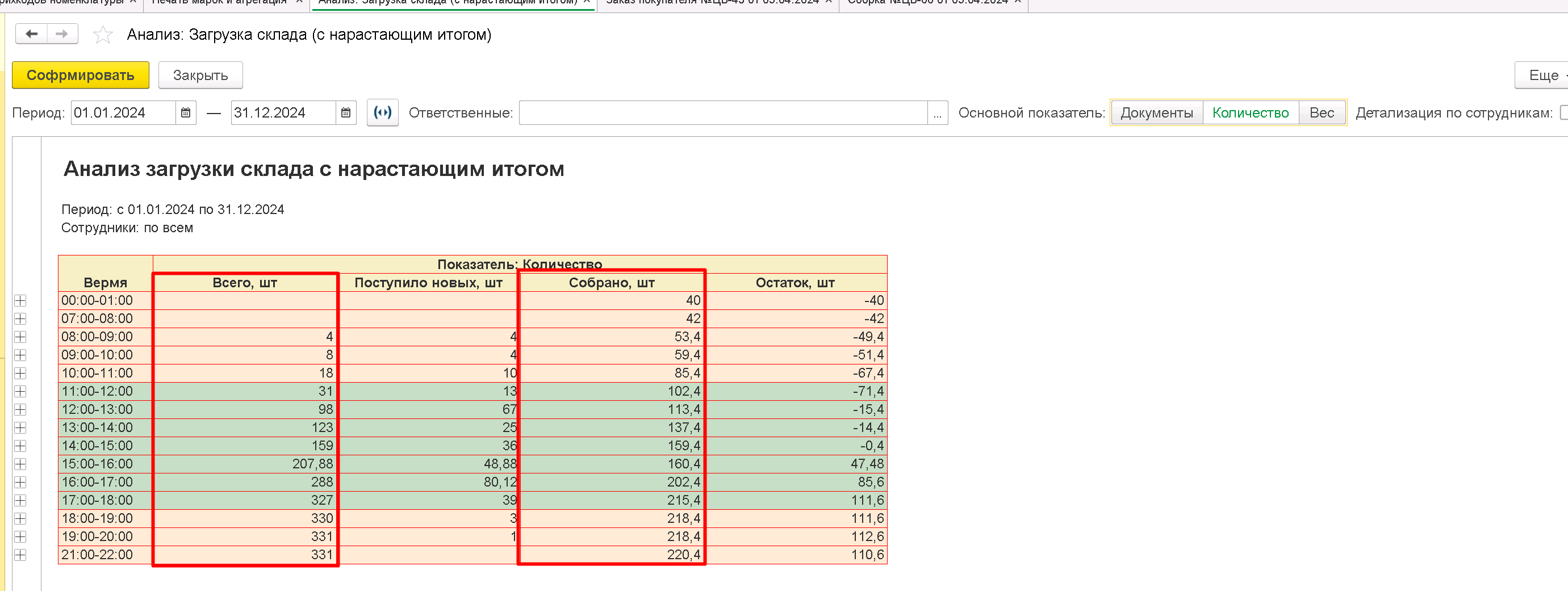The height and width of the screenshot is (591, 1568).
Task: Click the Сформировать button
Action: tap(80, 75)
